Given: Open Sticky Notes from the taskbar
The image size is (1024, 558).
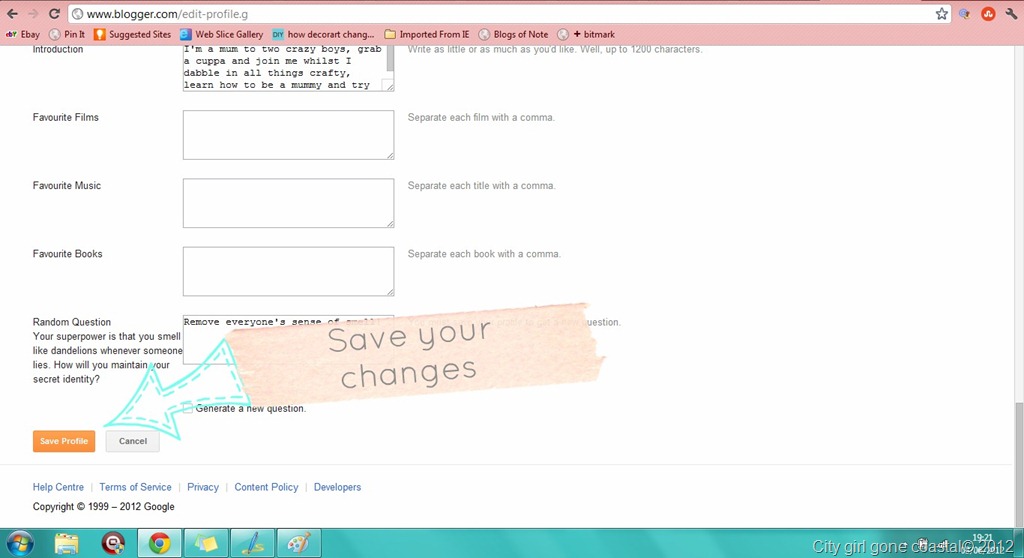Looking at the screenshot, I should point(206,544).
